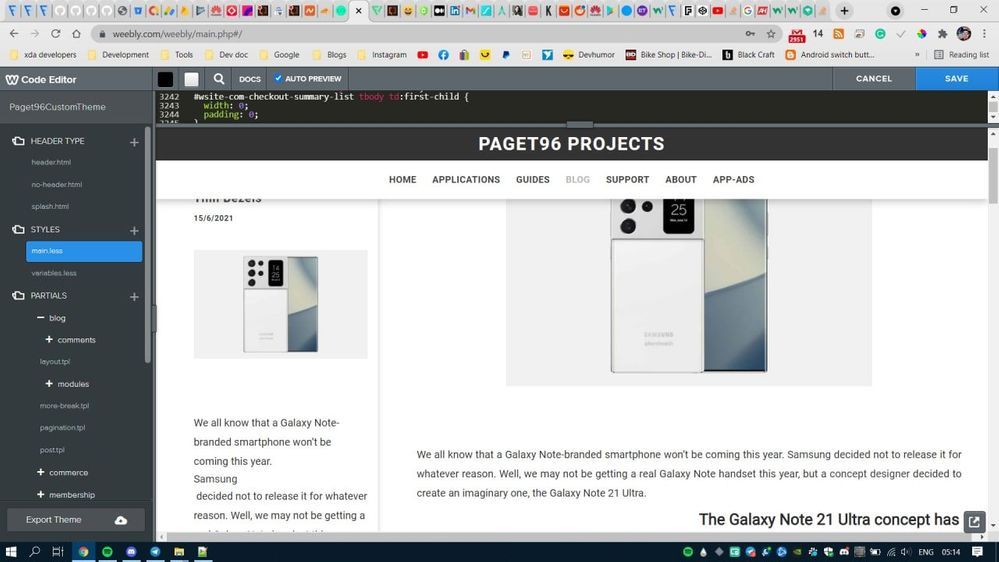Switch editor to the light theme swatch
The height and width of the screenshot is (562, 999).
[x=191, y=79]
